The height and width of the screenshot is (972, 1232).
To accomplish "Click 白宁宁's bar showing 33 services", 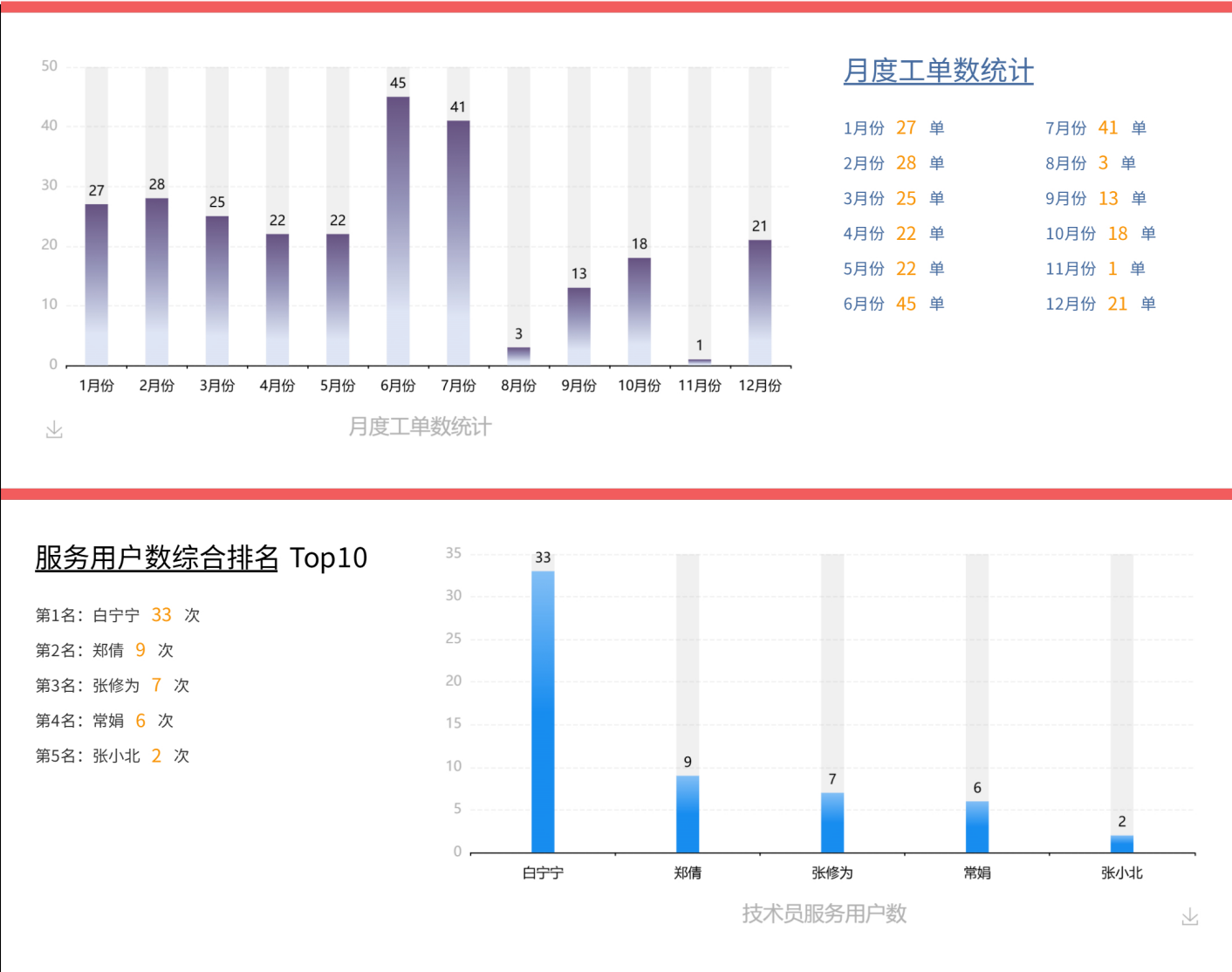I will (x=544, y=707).
